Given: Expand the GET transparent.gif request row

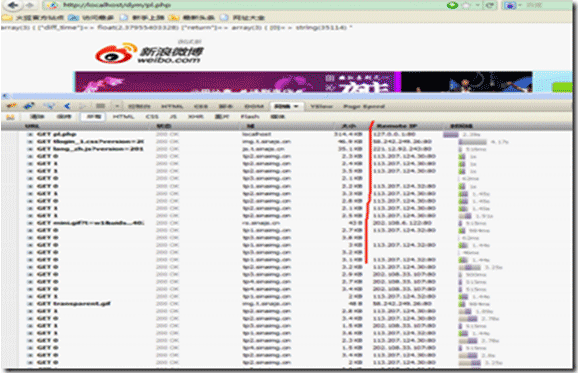Looking at the screenshot, I should 30,304.
